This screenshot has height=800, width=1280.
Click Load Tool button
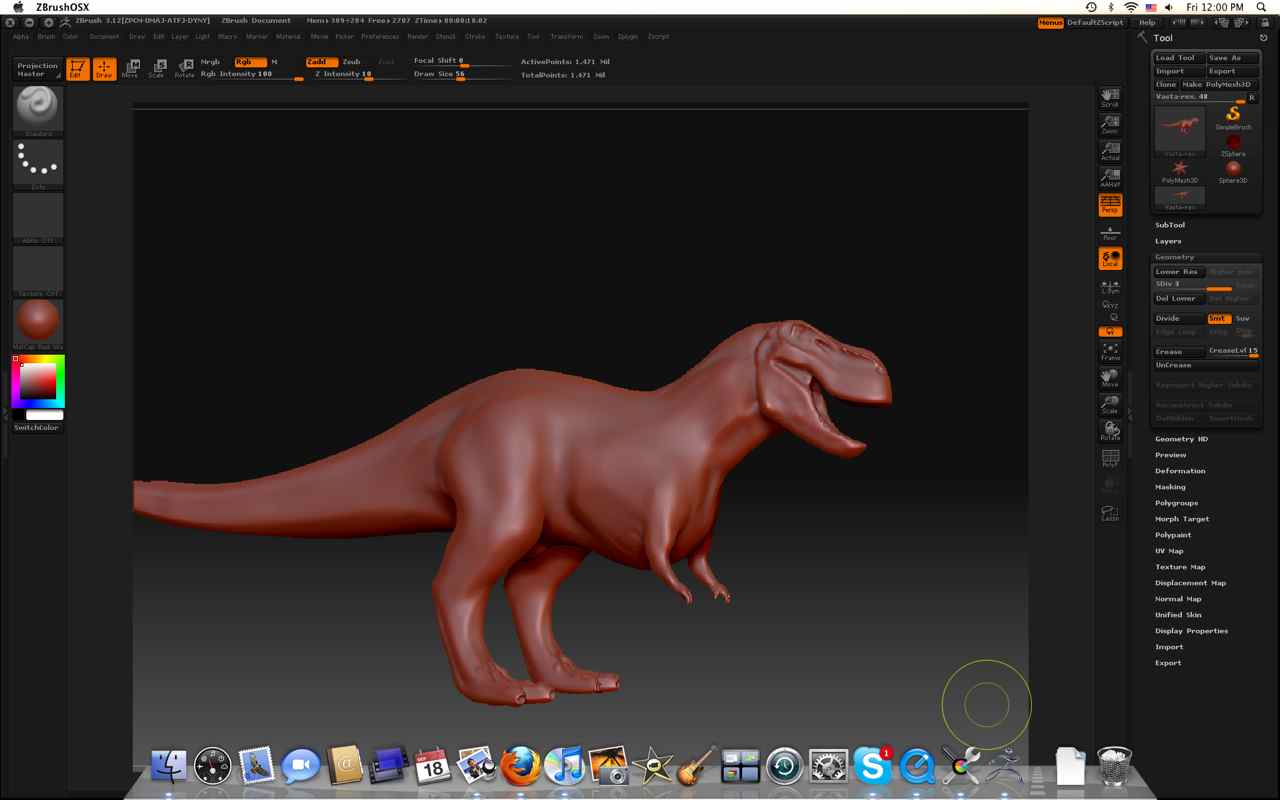(1179, 58)
